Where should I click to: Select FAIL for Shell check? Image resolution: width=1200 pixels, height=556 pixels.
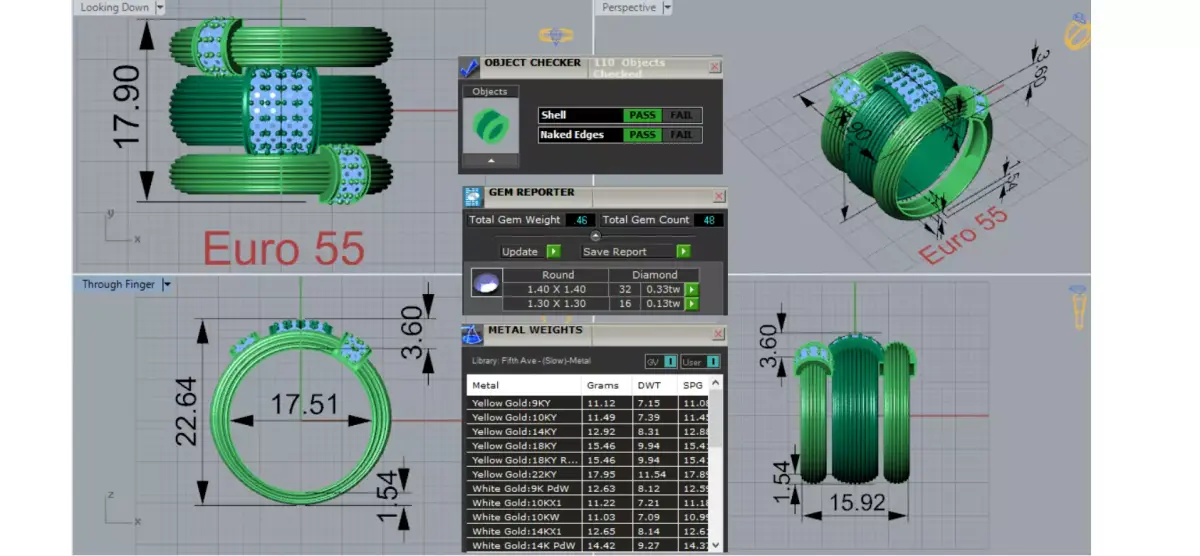point(681,115)
